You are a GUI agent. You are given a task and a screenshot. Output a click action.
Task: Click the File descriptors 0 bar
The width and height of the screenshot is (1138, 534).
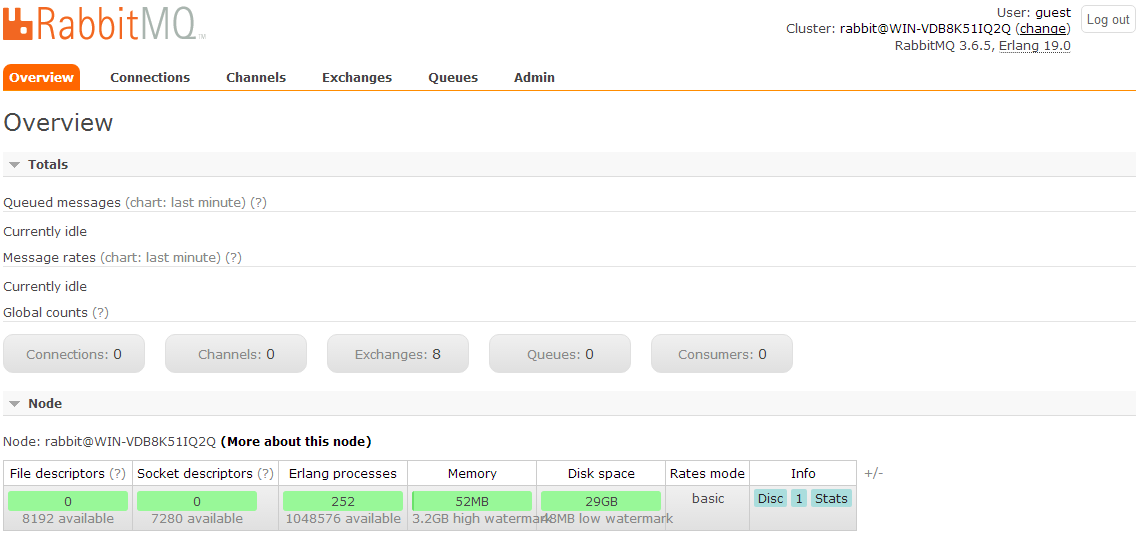68,501
